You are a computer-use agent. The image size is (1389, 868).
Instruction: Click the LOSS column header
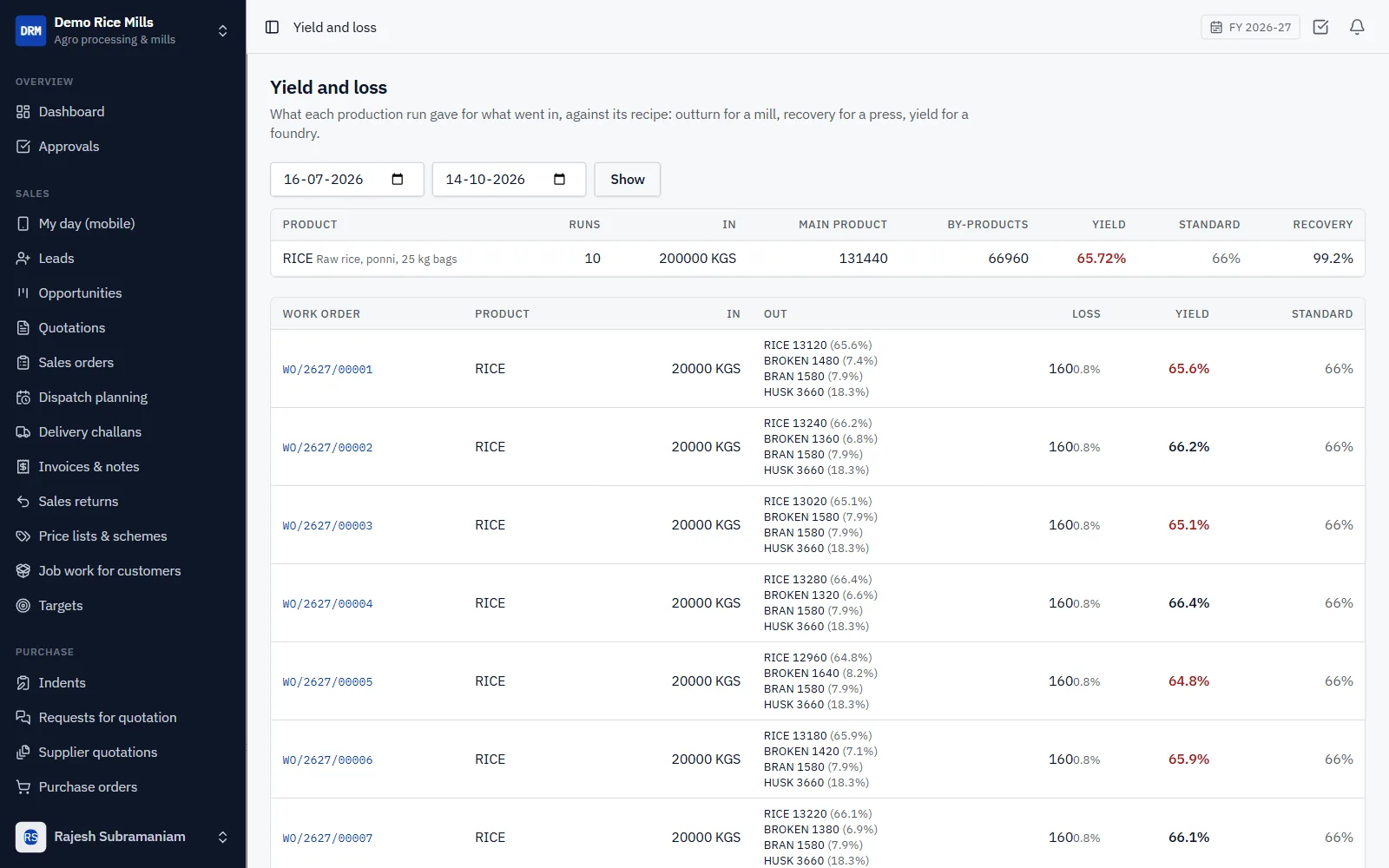click(x=1086, y=314)
